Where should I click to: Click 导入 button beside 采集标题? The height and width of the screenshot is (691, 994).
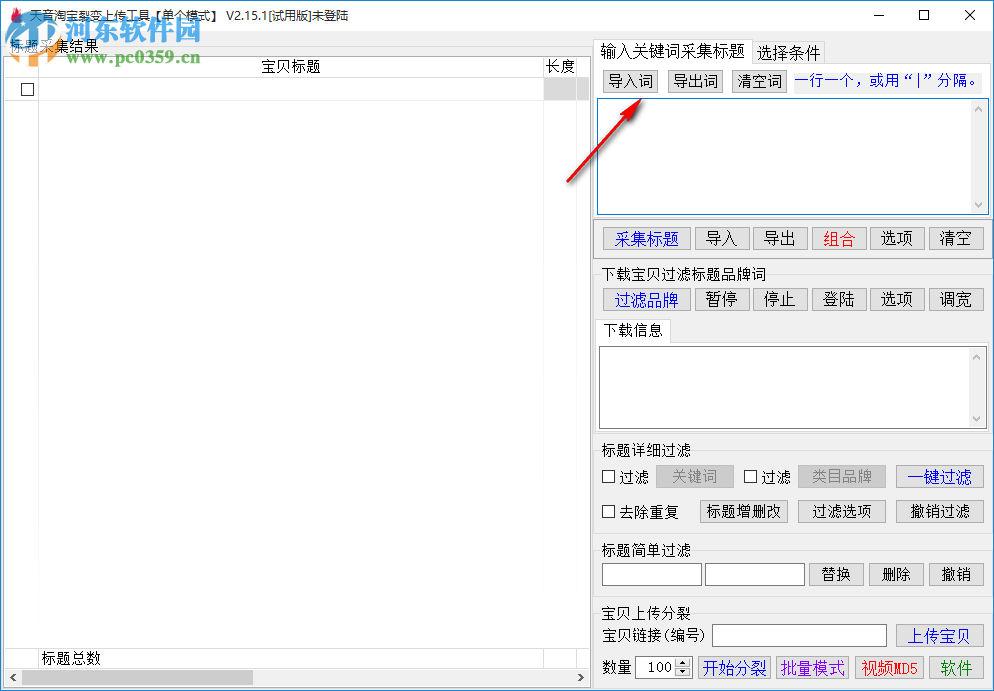[722, 239]
